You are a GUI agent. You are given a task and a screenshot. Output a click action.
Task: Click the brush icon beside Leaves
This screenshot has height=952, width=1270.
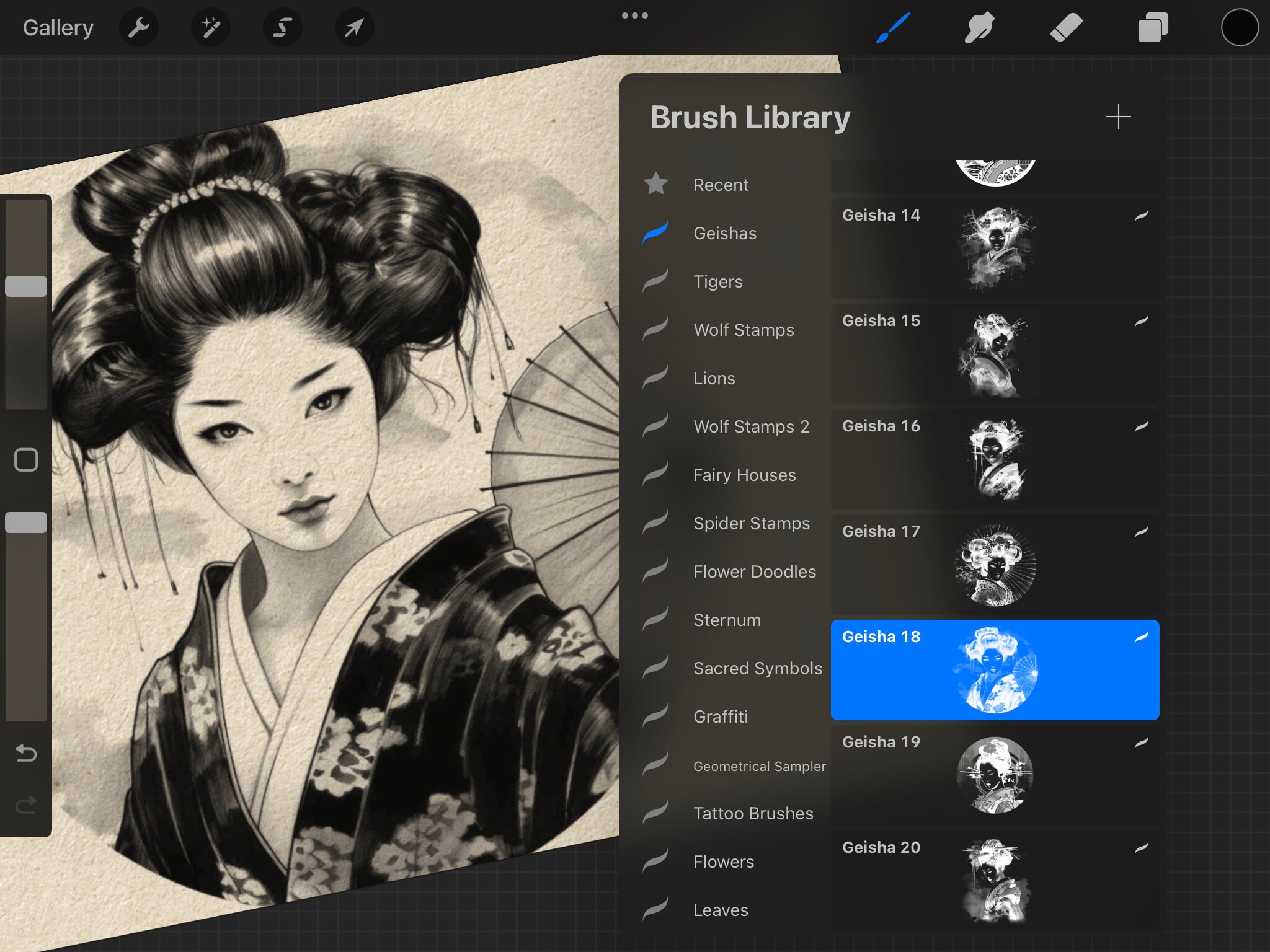655,909
